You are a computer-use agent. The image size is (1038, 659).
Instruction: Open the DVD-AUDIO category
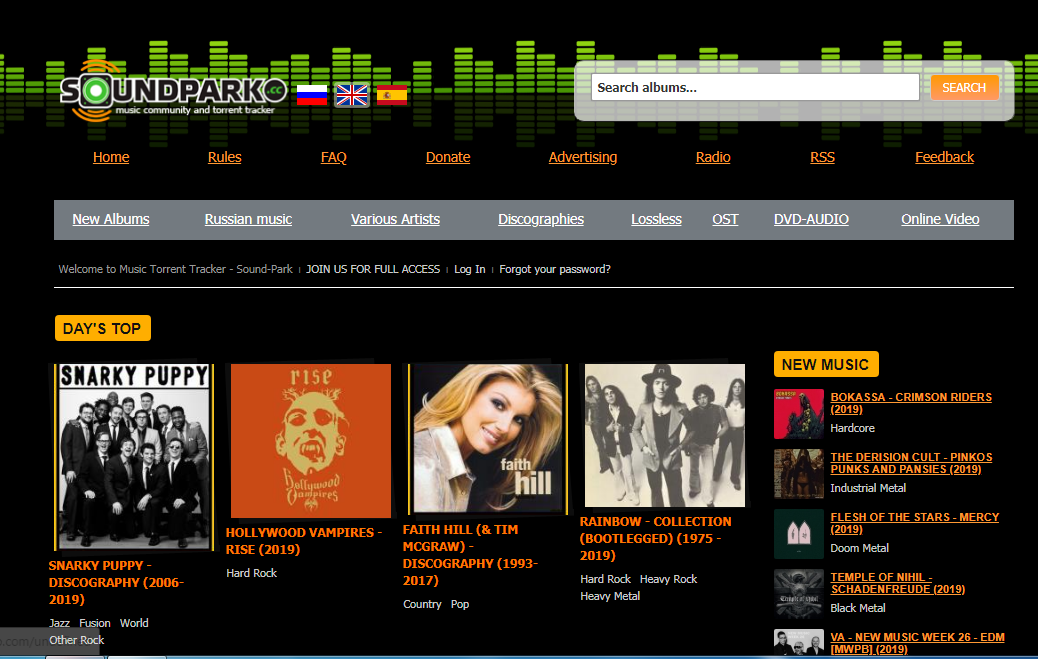pyautogui.click(x=811, y=219)
